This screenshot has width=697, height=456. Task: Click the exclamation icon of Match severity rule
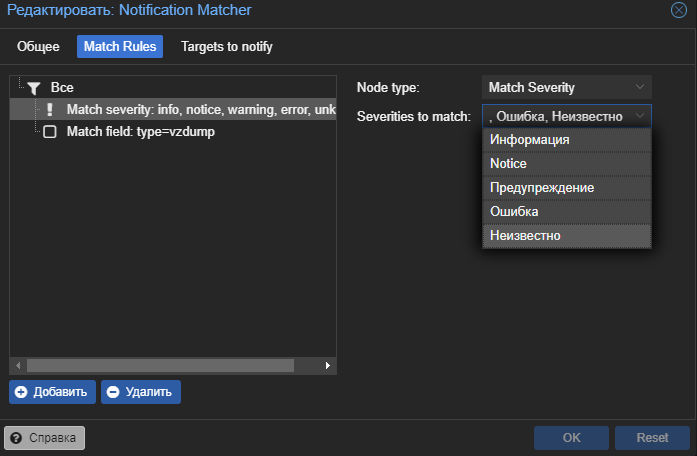point(49,110)
